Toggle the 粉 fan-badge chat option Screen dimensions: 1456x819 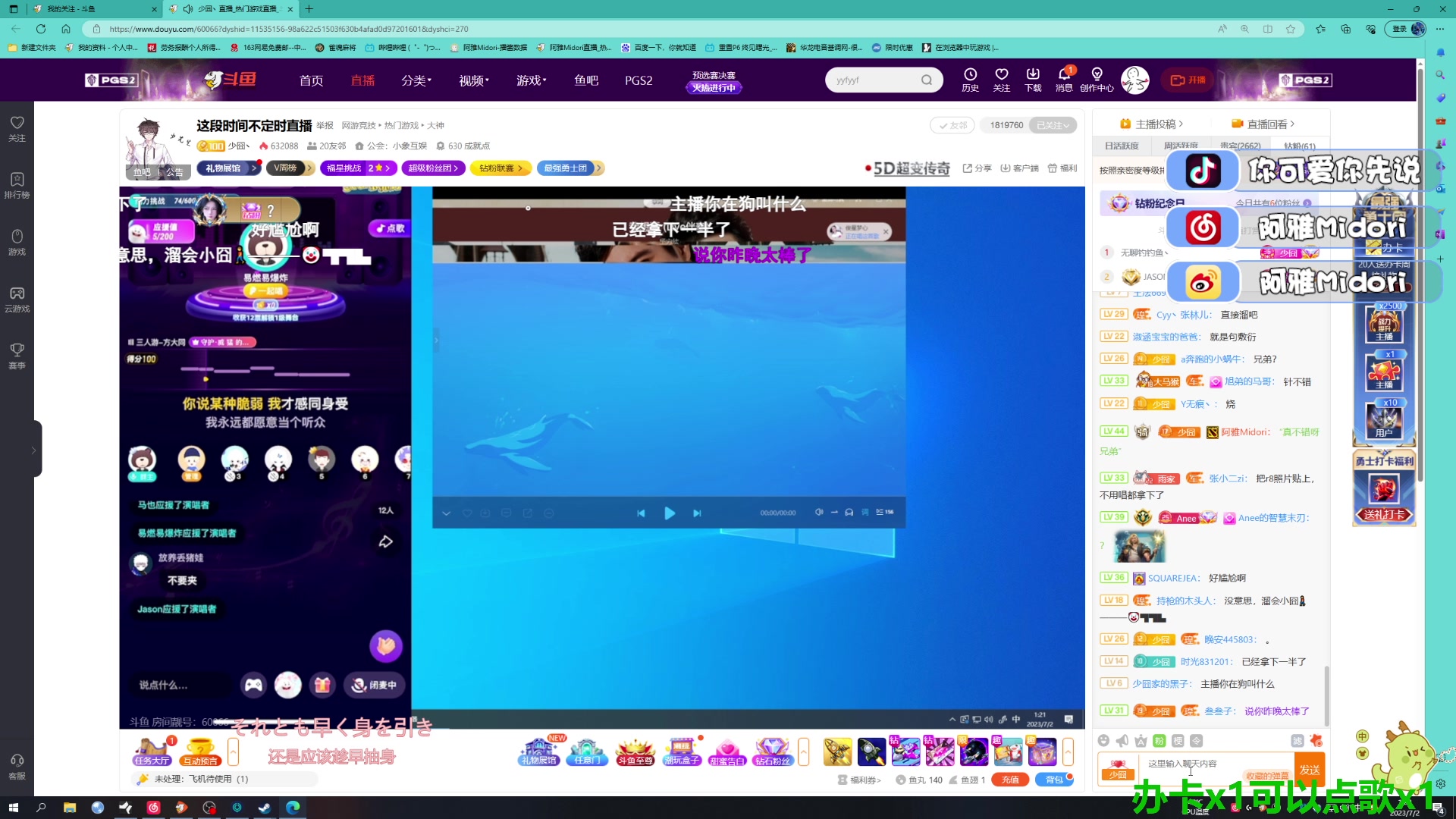[1159, 741]
